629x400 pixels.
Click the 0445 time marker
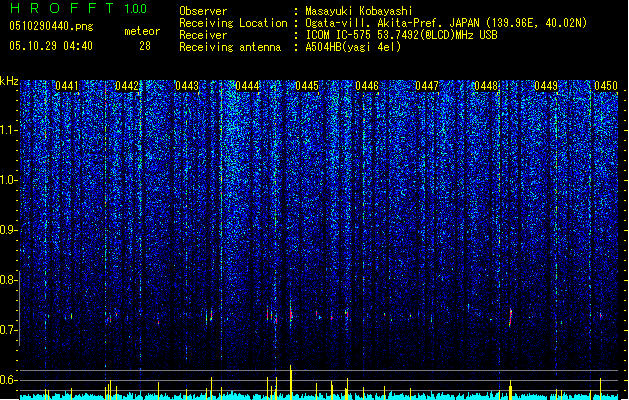(307, 86)
